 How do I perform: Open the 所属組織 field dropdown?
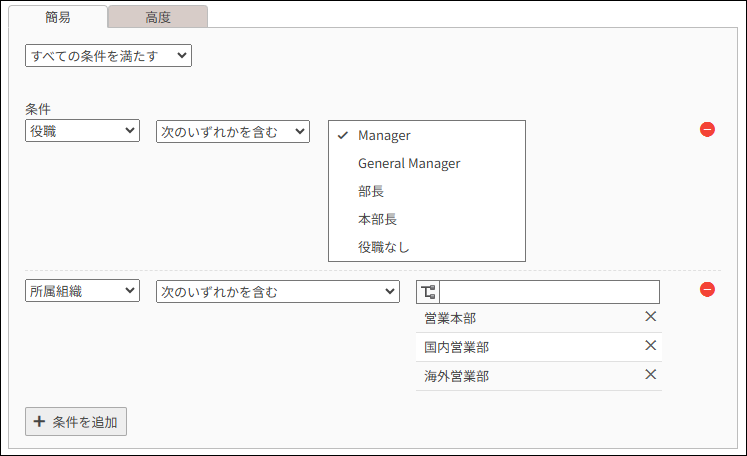82,291
